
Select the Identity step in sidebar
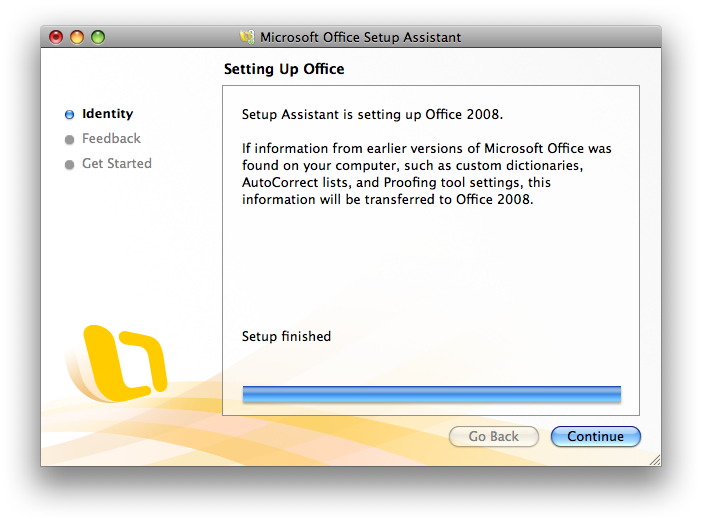[x=107, y=114]
